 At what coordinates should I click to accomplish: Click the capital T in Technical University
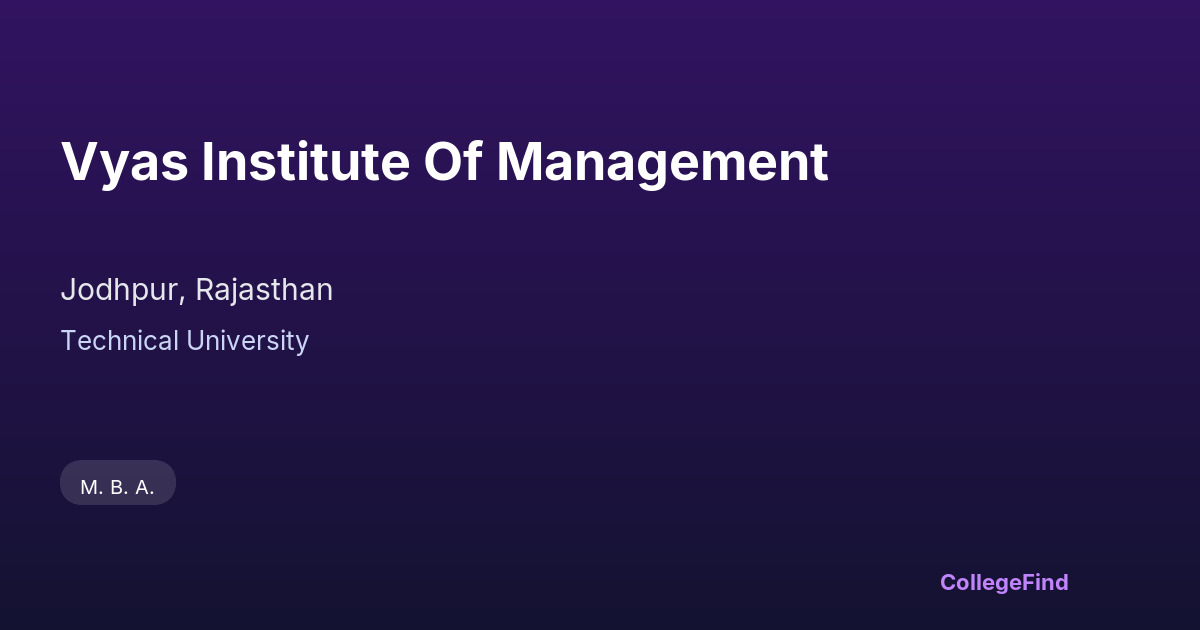[x=68, y=341]
